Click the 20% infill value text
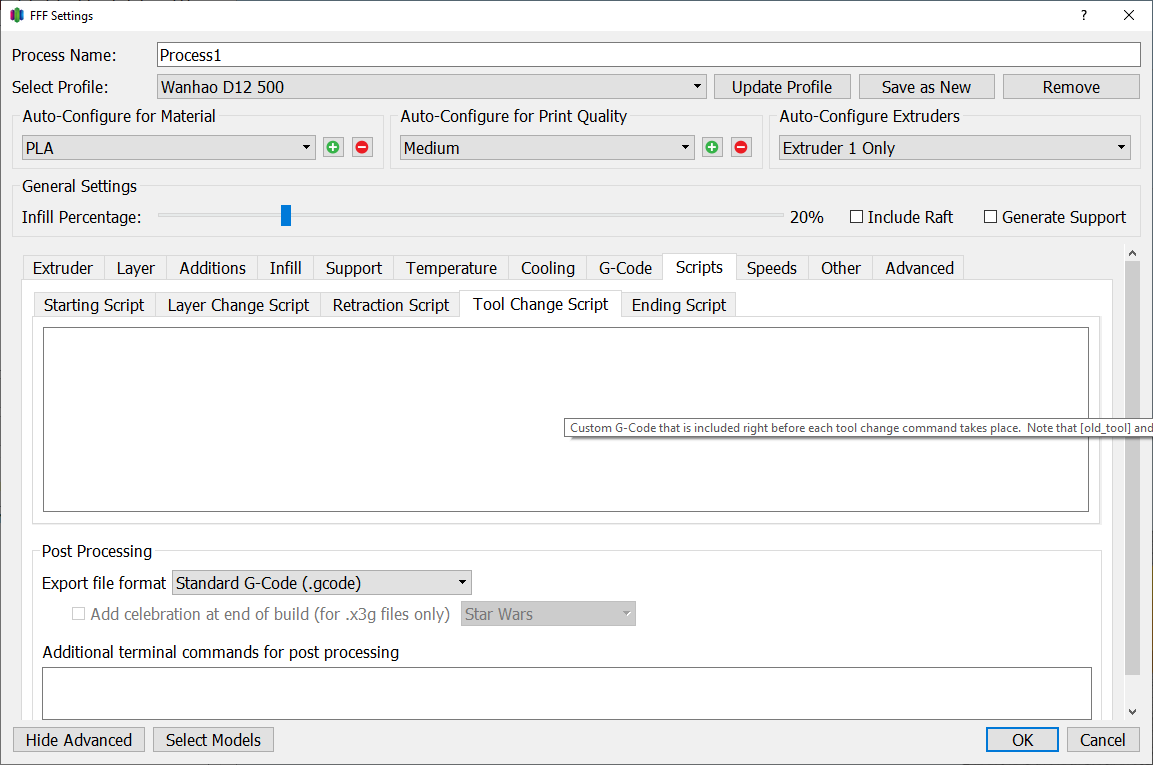Screen dimensions: 1153x765 [807, 217]
